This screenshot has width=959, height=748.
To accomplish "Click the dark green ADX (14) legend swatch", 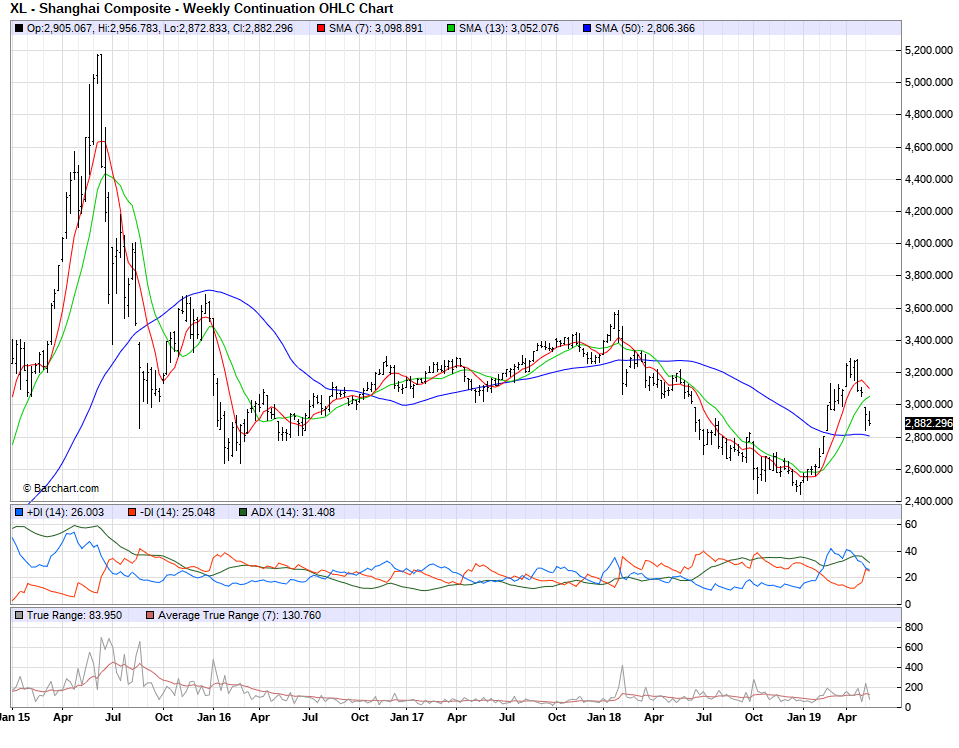I will 243,513.
